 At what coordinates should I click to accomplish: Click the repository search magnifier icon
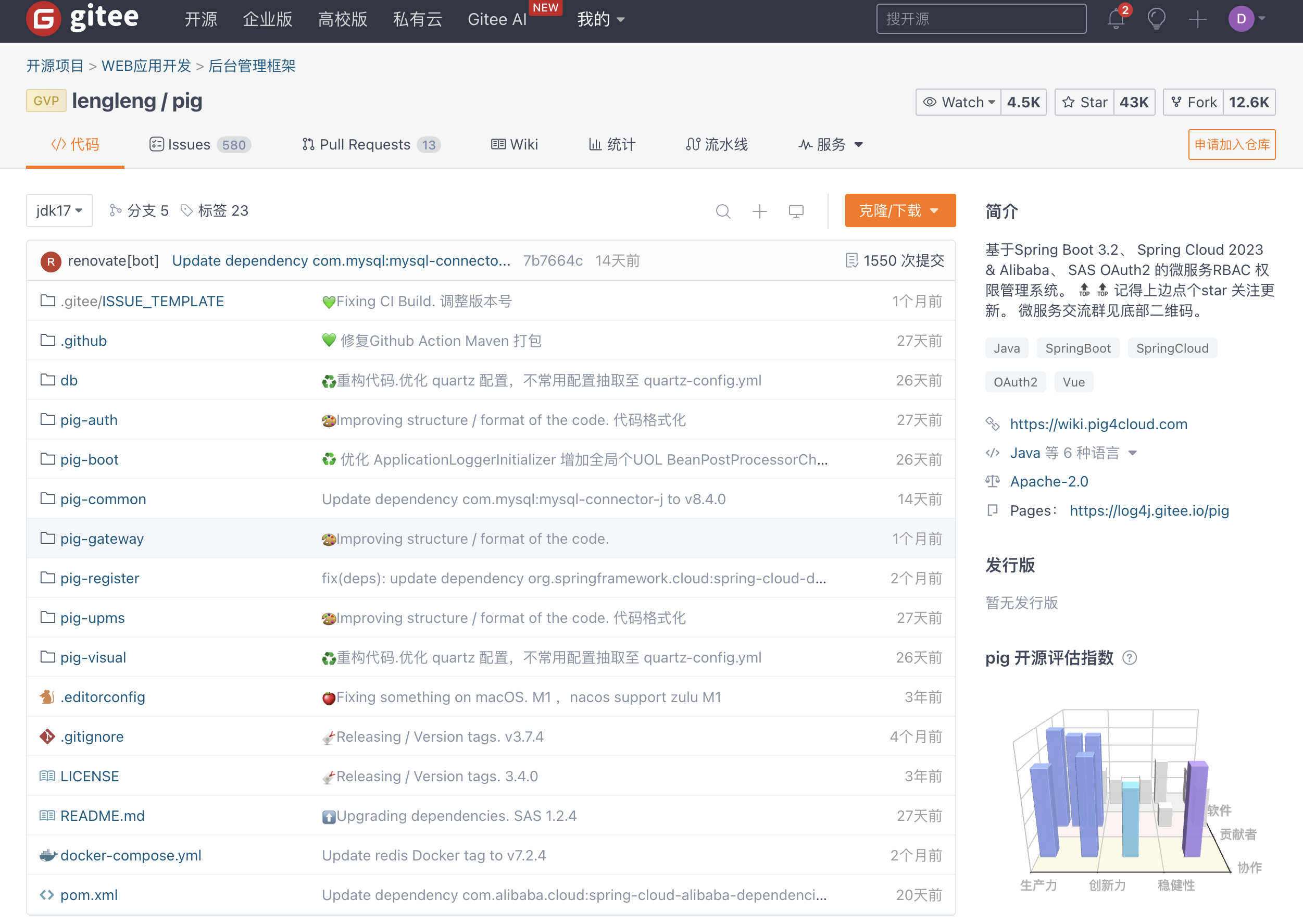(x=723, y=211)
